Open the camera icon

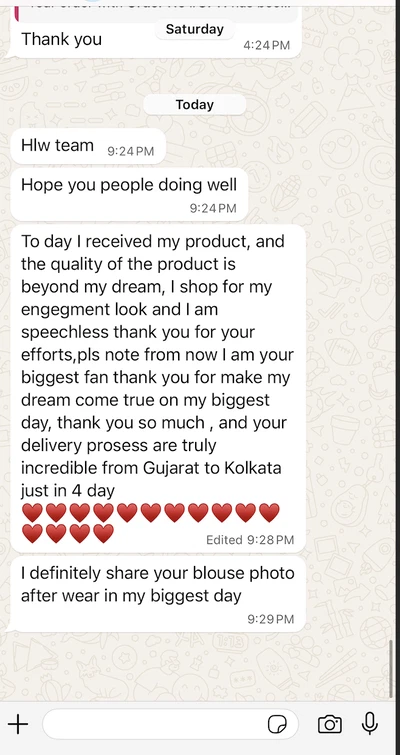click(x=330, y=724)
